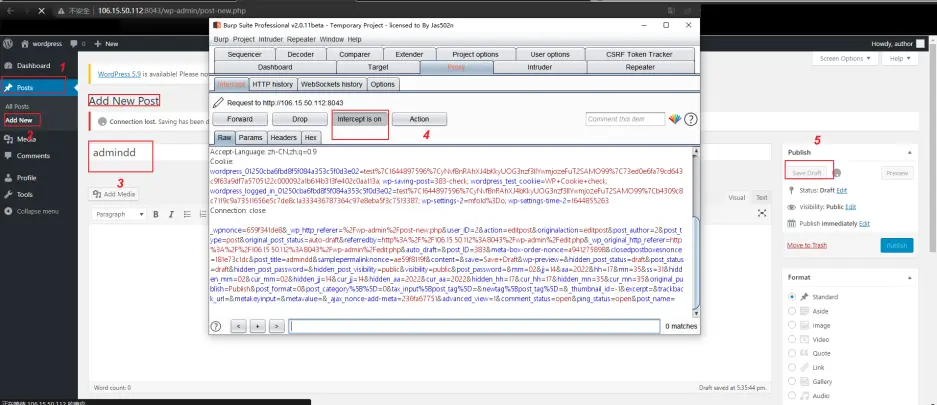Click Add Media button
This screenshot has width=937, height=405.
click(114, 194)
